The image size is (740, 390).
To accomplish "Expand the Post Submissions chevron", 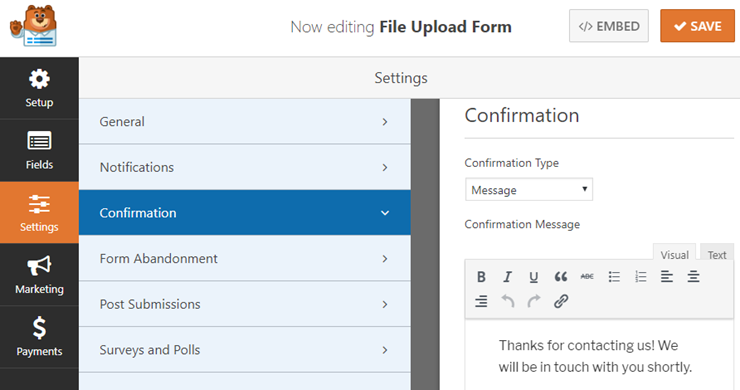I will 385,305.
